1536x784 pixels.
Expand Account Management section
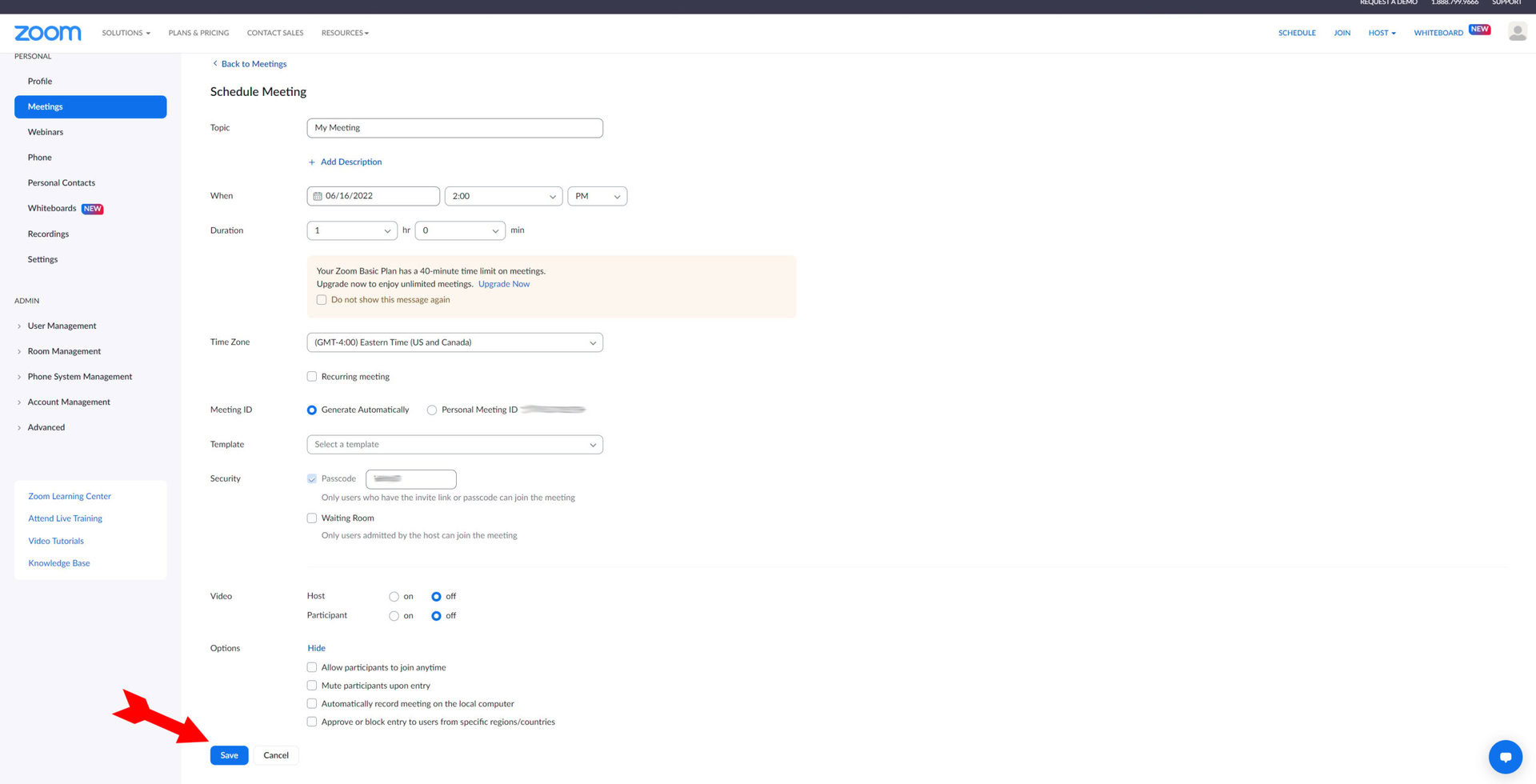[69, 402]
